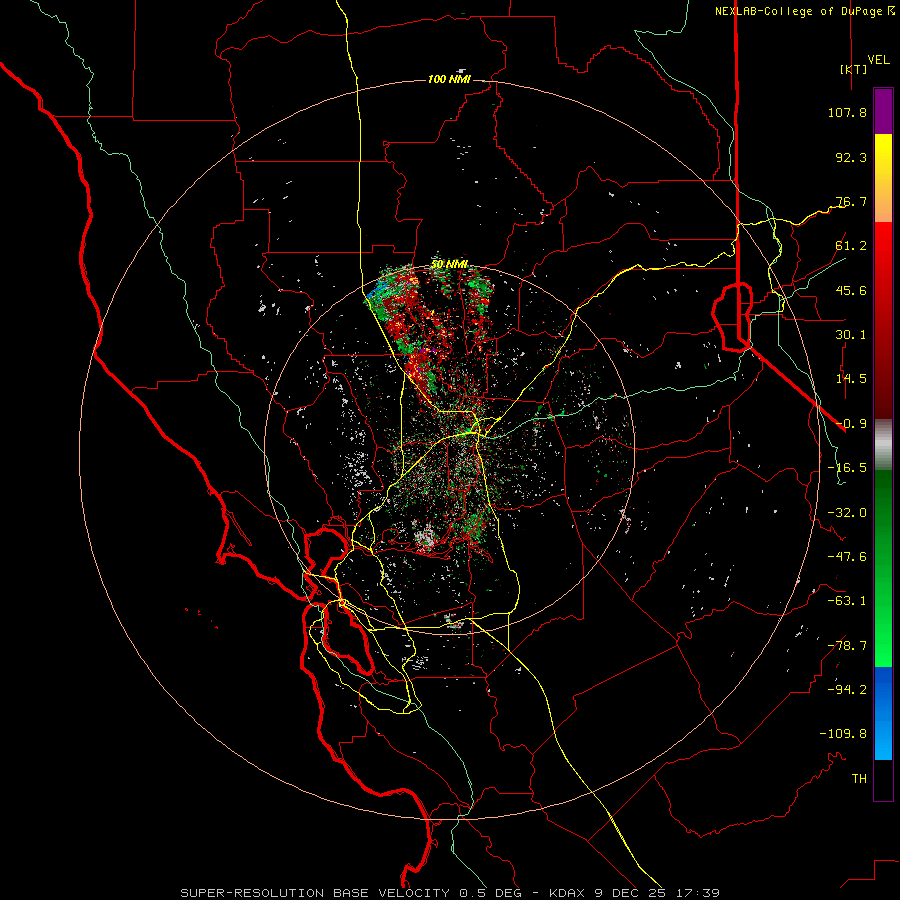Pick the gray near-zero segment of the color bar

click(x=883, y=445)
